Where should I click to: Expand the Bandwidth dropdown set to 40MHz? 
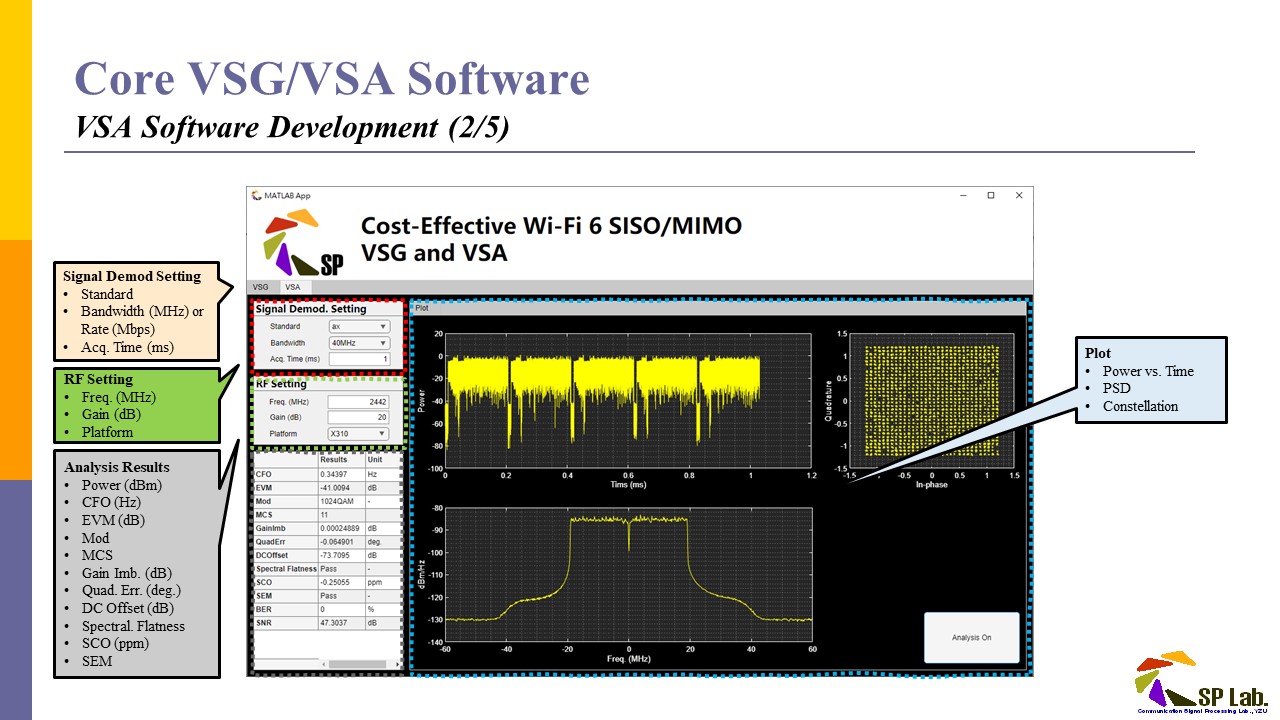tap(360, 343)
